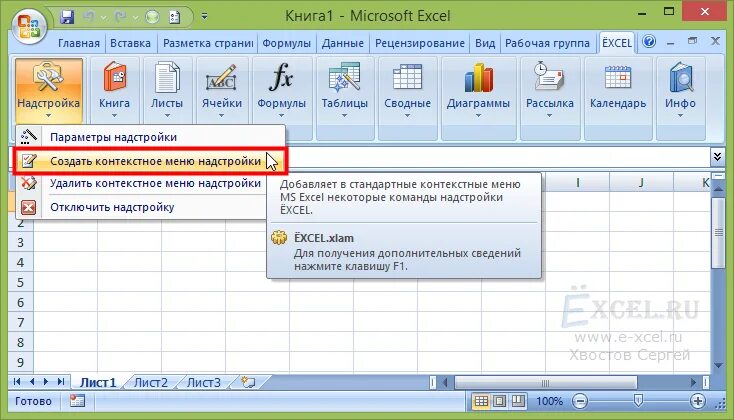Switch to Normal view in status bar
Screen dimensions: 734x420
tap(481, 401)
